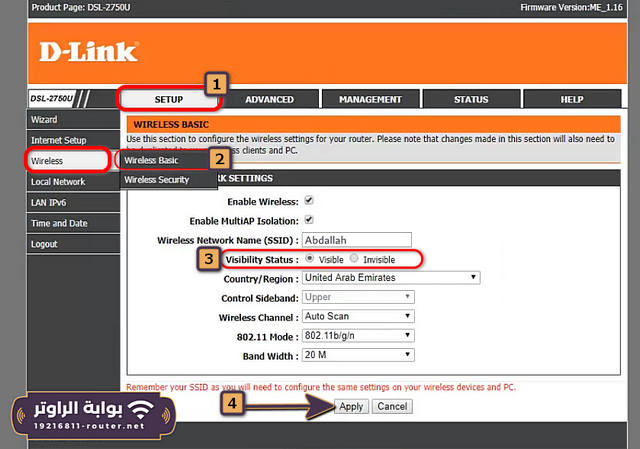Switch to the ADVANCED tab
The height and width of the screenshot is (449, 640).
click(269, 99)
